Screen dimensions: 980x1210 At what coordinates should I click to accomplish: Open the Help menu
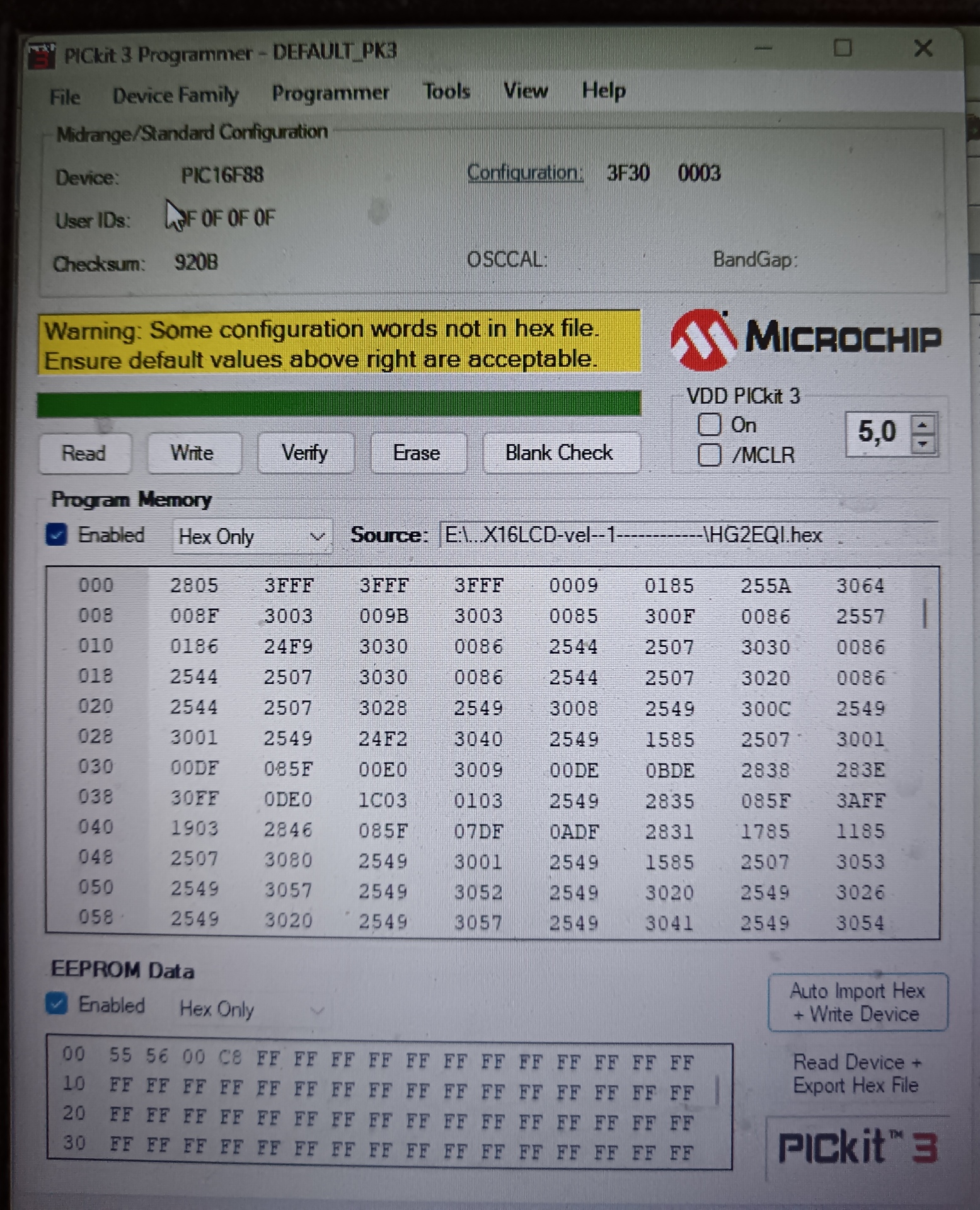pos(604,91)
